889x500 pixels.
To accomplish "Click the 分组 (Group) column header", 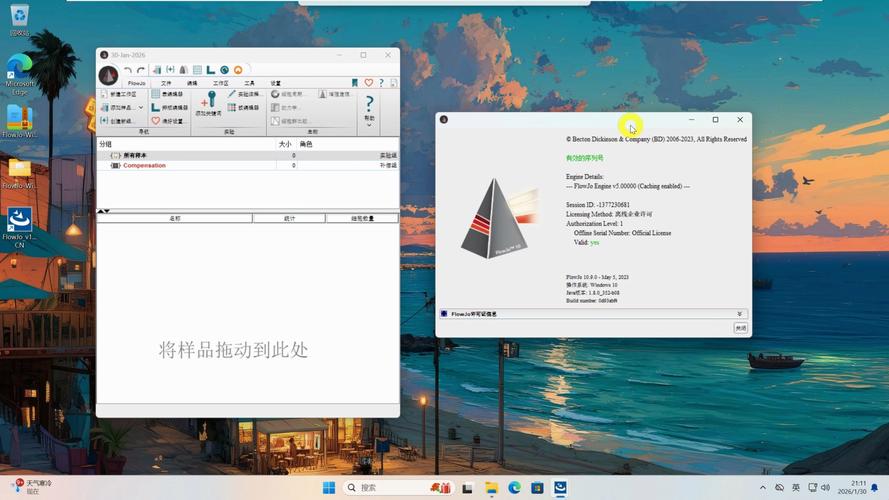I will [187, 144].
